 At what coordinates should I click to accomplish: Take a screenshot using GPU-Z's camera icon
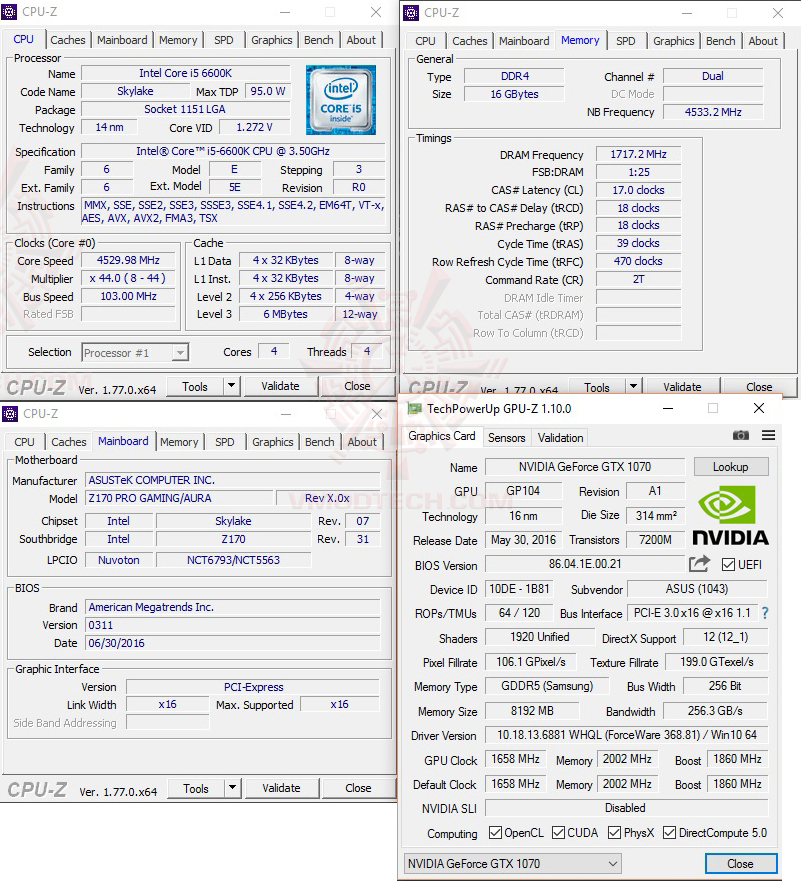pos(741,436)
